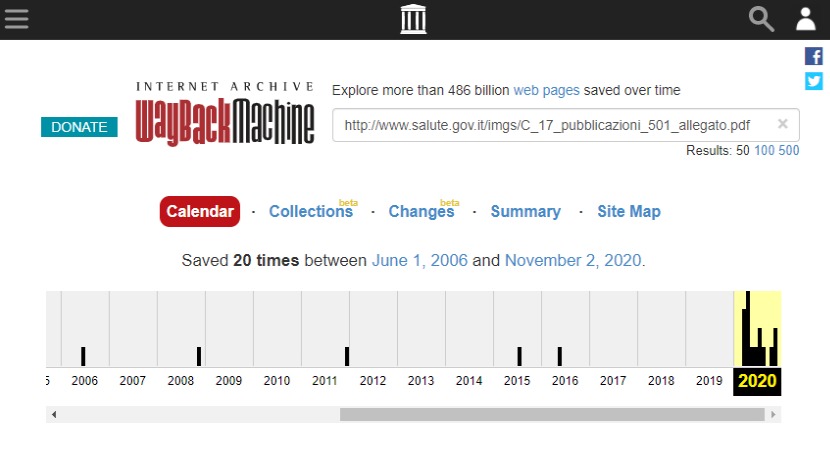830x469 pixels.
Task: Open the Summary tab
Action: 526,211
